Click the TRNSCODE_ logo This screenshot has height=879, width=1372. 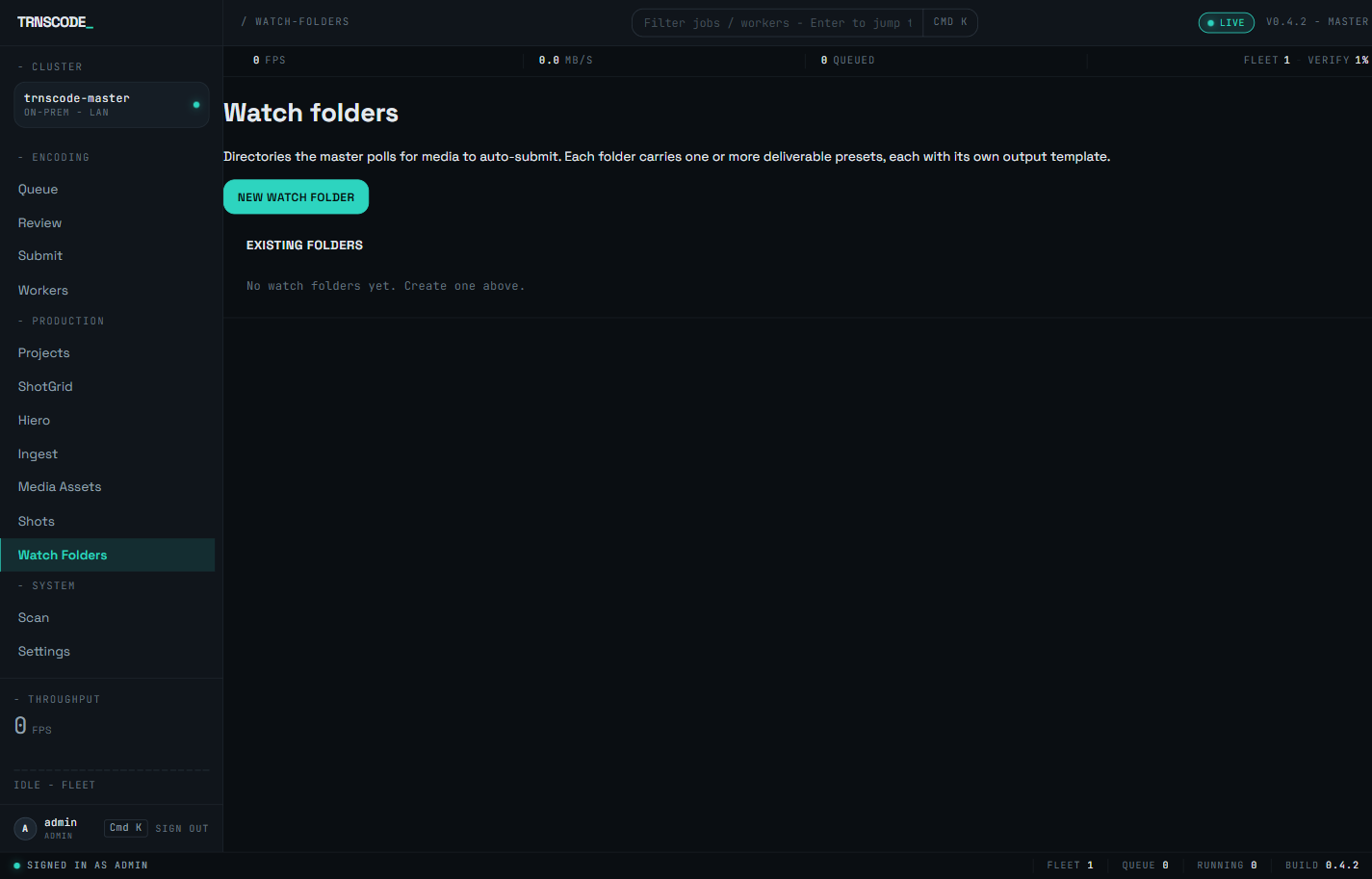point(55,22)
